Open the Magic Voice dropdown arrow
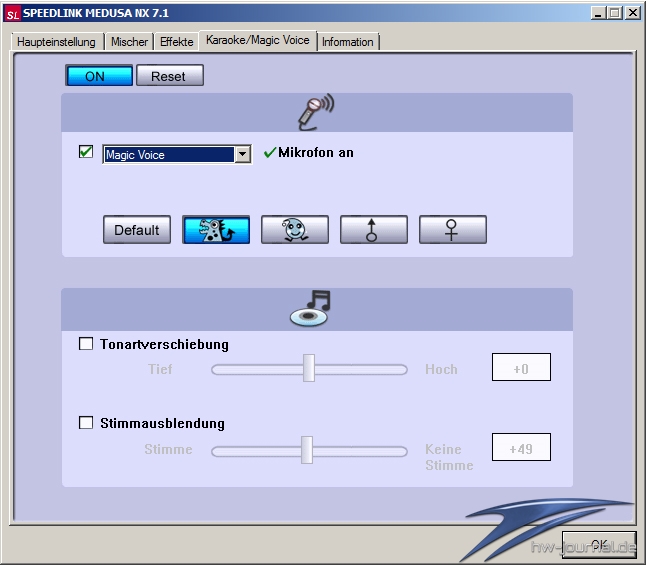 point(243,155)
